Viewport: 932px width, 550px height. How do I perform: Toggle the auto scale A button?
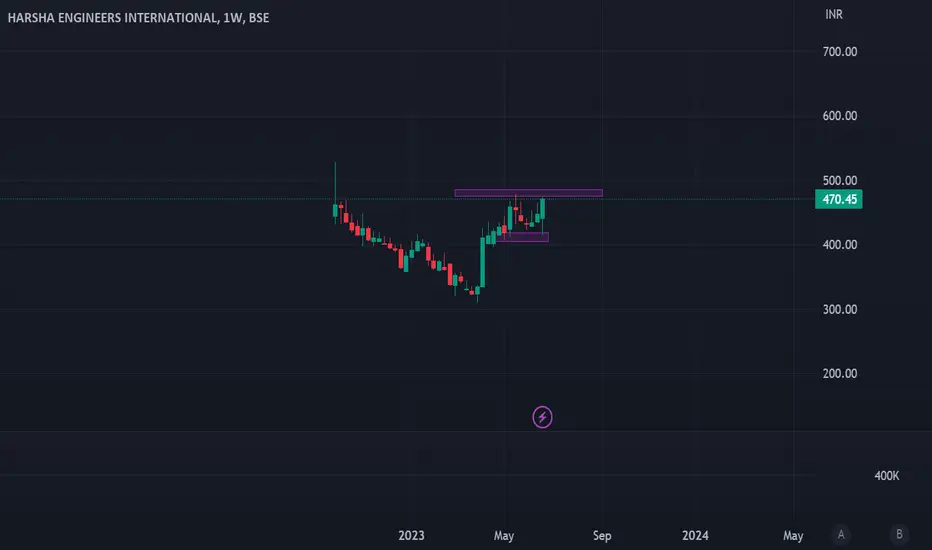coord(840,535)
